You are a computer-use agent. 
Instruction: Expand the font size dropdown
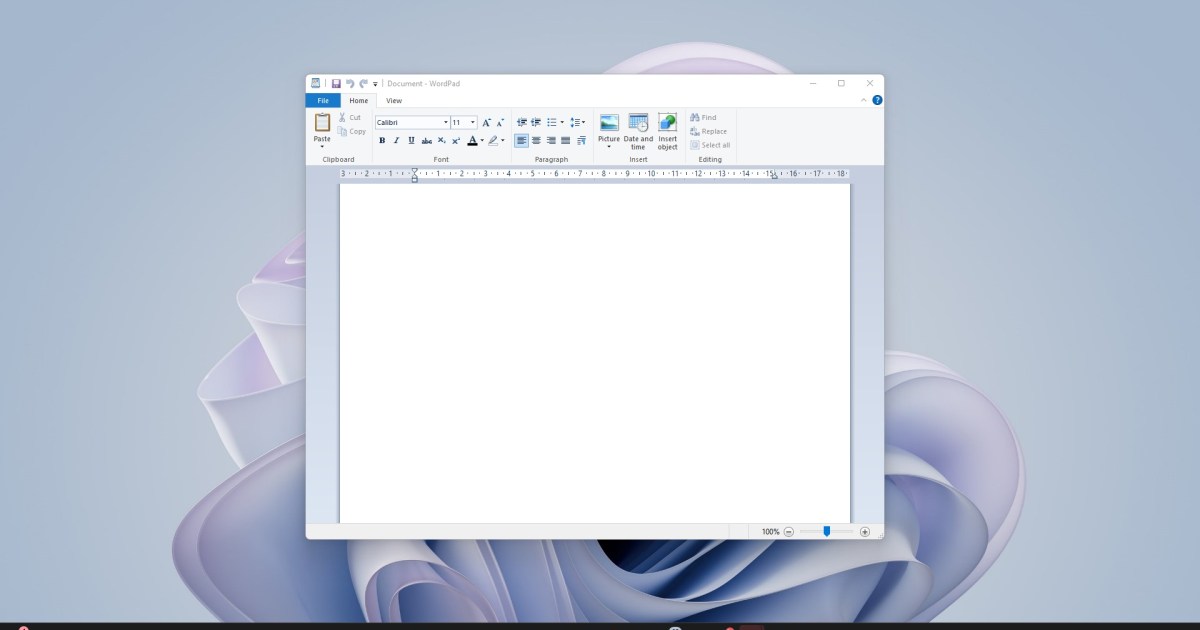pyautogui.click(x=473, y=123)
